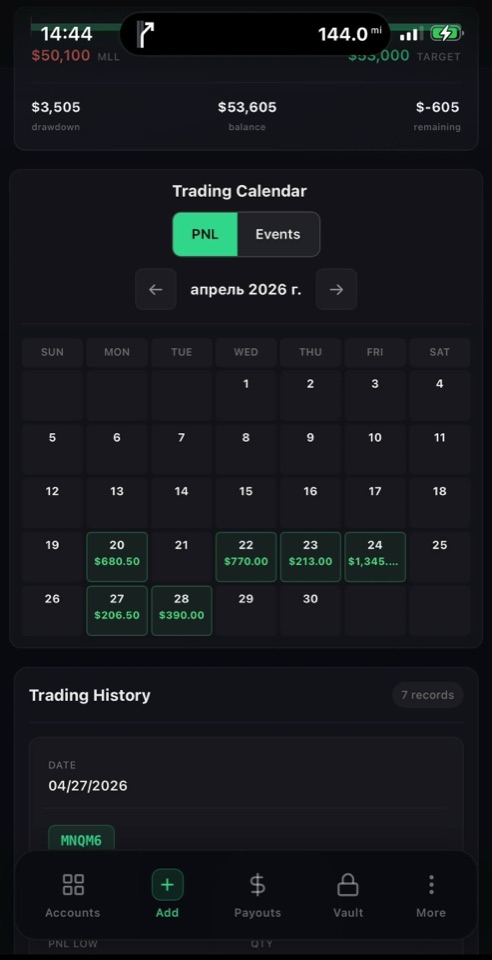
Task: Select April 28 with $390.00 profit
Action: (182, 610)
